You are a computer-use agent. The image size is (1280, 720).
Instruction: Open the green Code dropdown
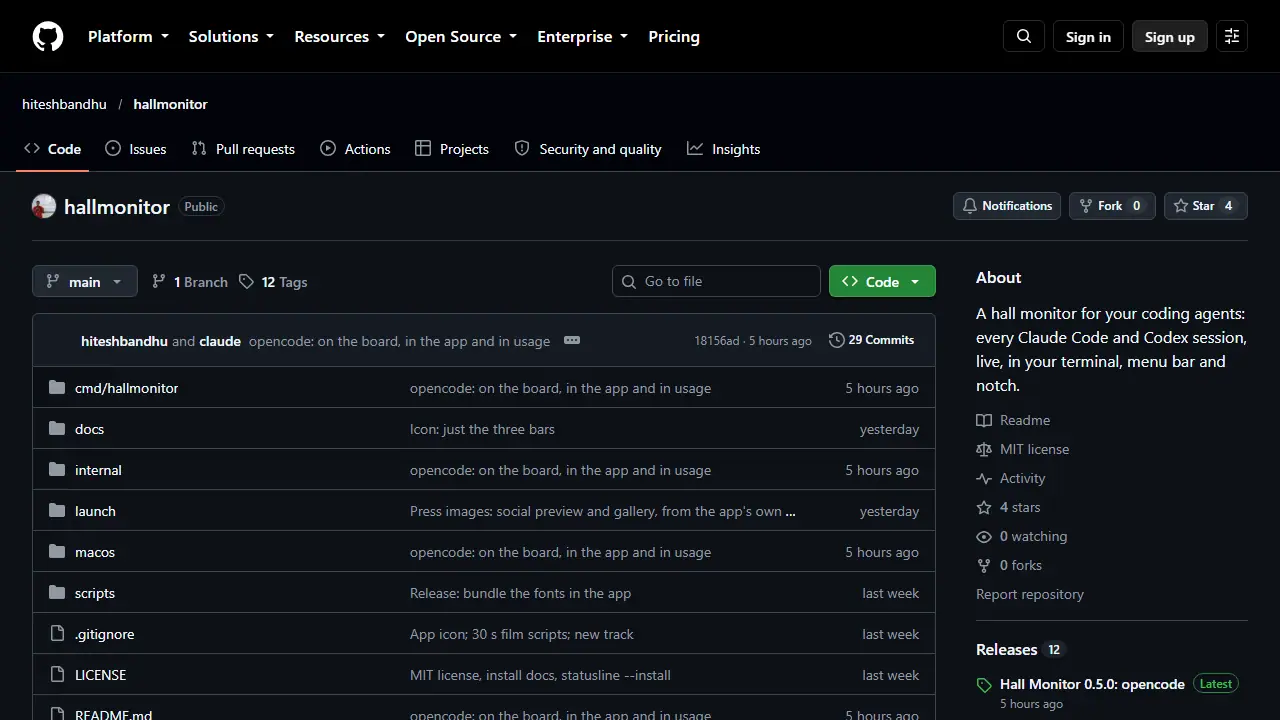[882, 282]
